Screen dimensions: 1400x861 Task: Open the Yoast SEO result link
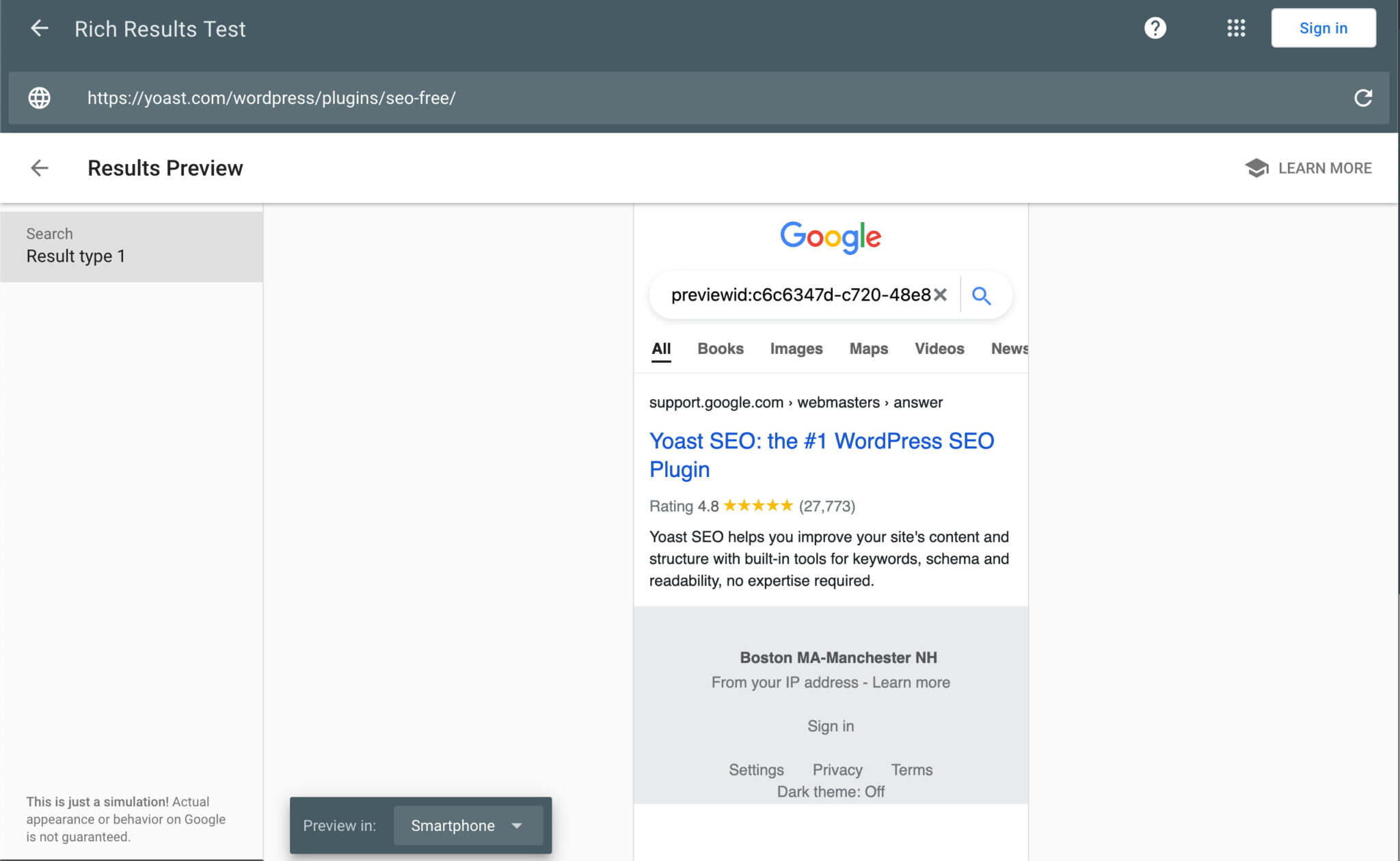(x=821, y=441)
